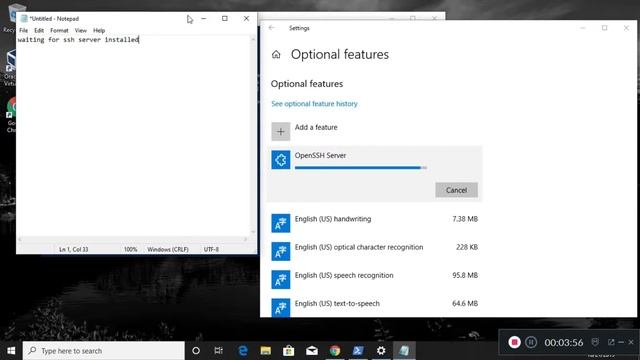This screenshot has width=640, height=360.
Task: Click the Notepad title bar icon
Action: tap(24, 18)
